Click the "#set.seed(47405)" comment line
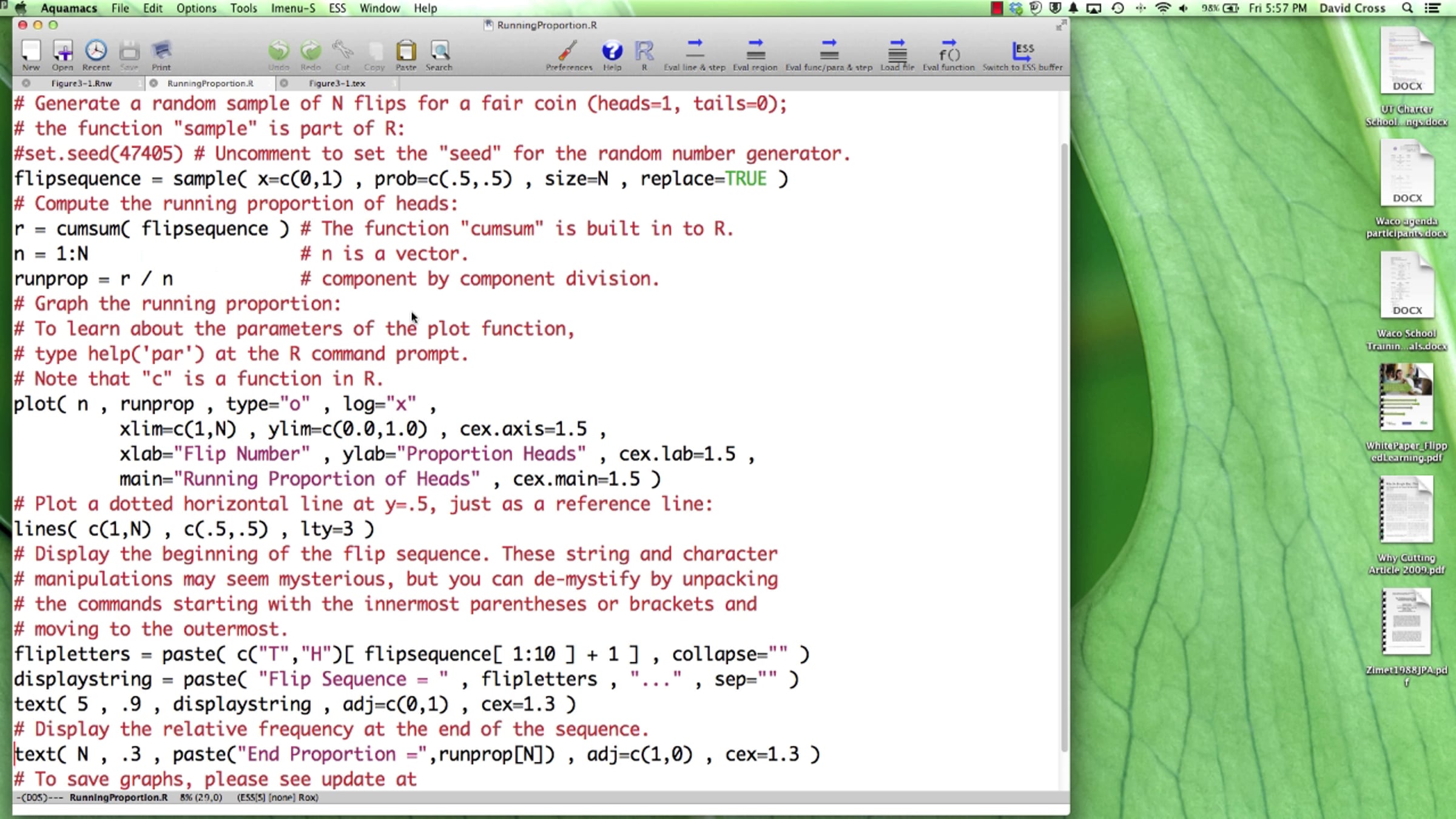1456x819 pixels. 432,153
